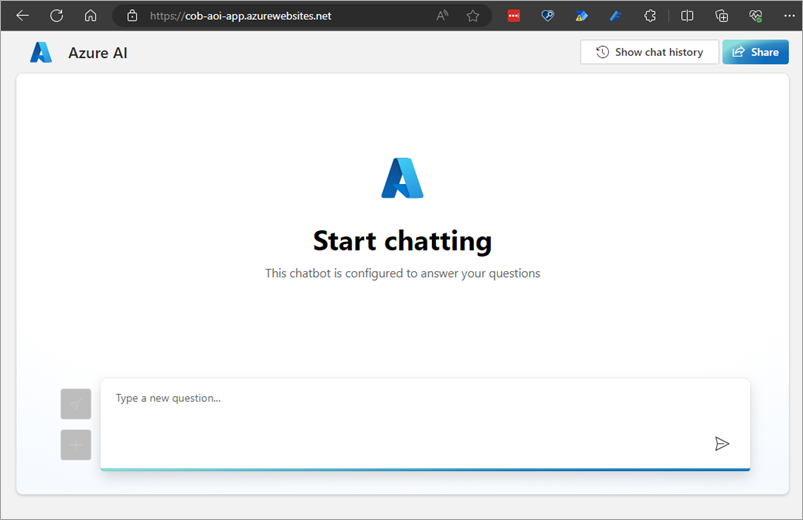803x520 pixels.
Task: Toggle split screen view icon
Action: coord(687,16)
